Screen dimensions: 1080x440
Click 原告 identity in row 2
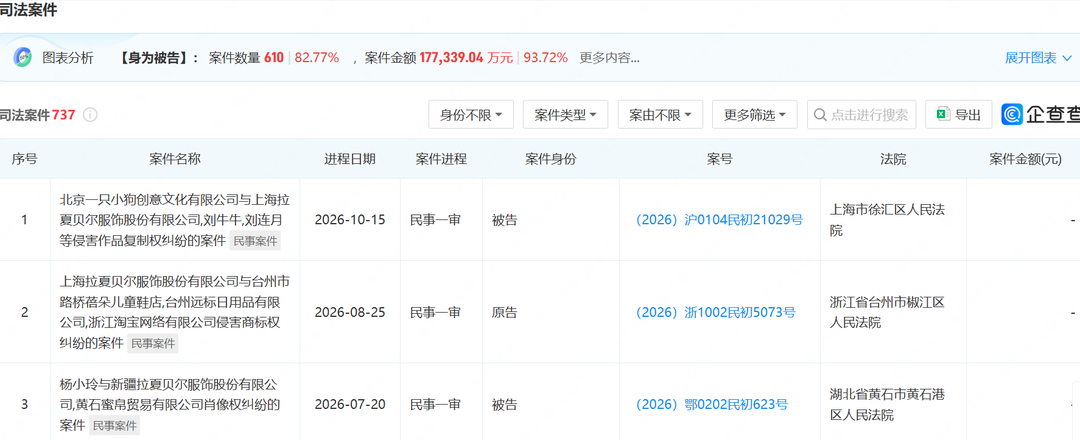click(504, 313)
